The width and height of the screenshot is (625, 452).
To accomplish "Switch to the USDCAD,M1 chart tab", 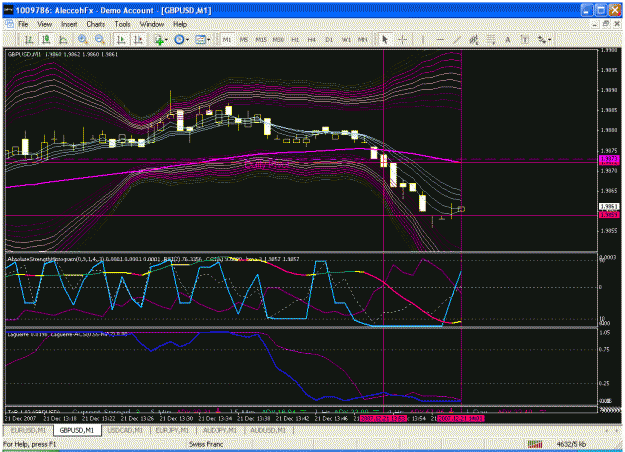I will pos(125,430).
